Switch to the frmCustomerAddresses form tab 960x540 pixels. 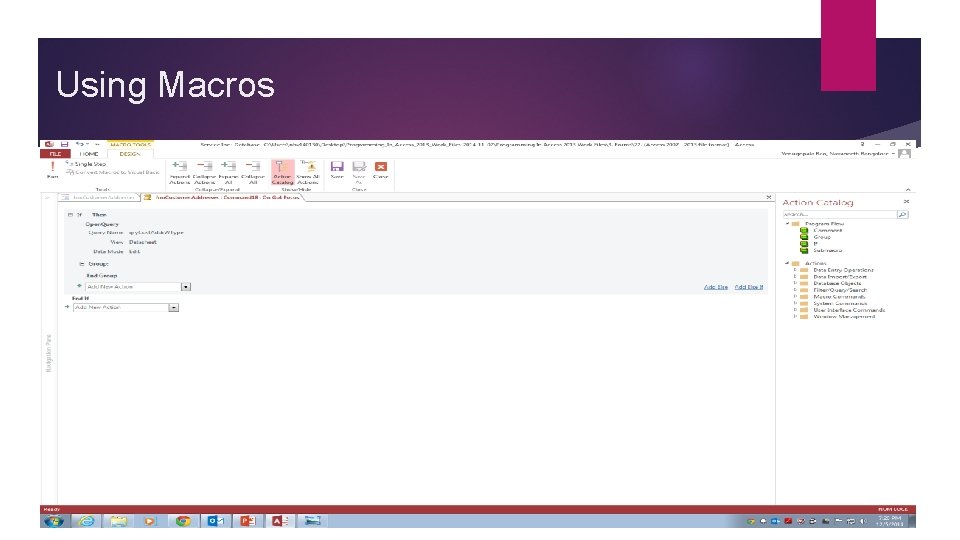100,197
